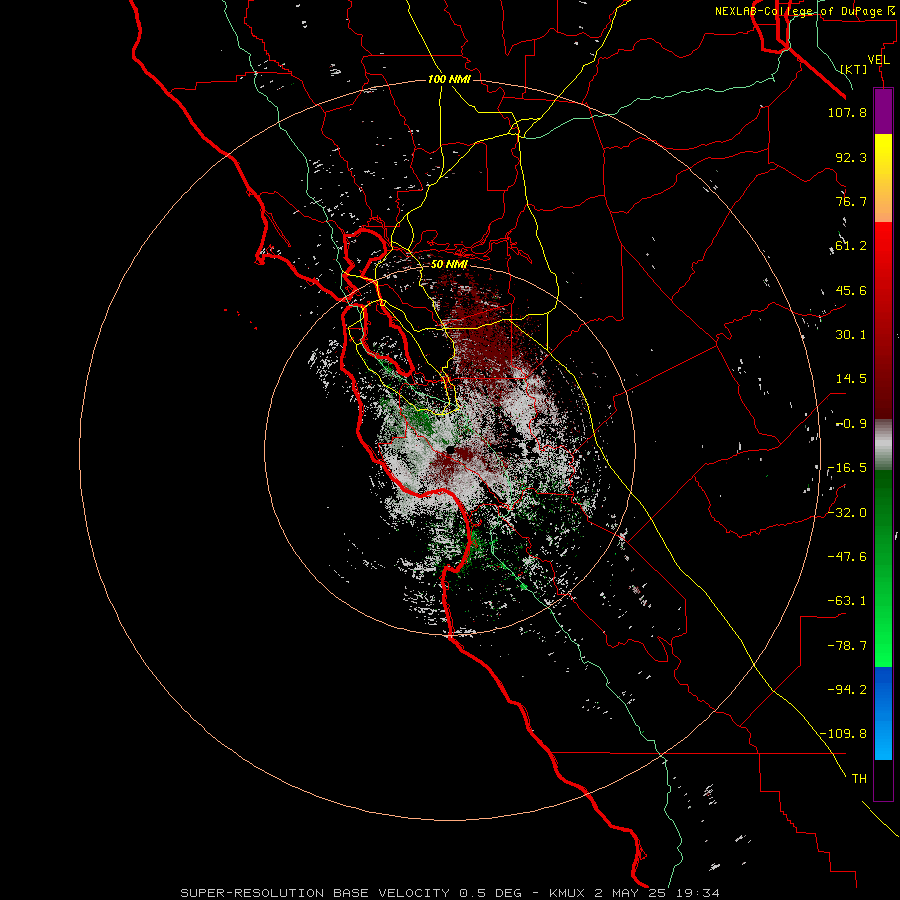Select the 30.1 velocity scale value
Screen dimensions: 900x900
851,335
